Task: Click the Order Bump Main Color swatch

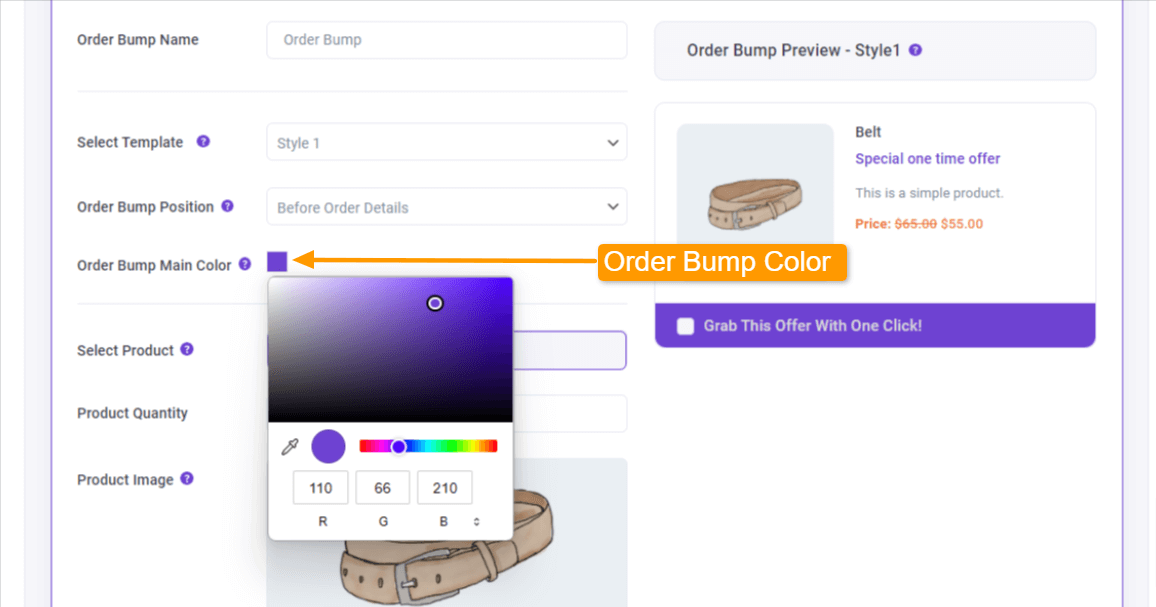Action: click(277, 262)
